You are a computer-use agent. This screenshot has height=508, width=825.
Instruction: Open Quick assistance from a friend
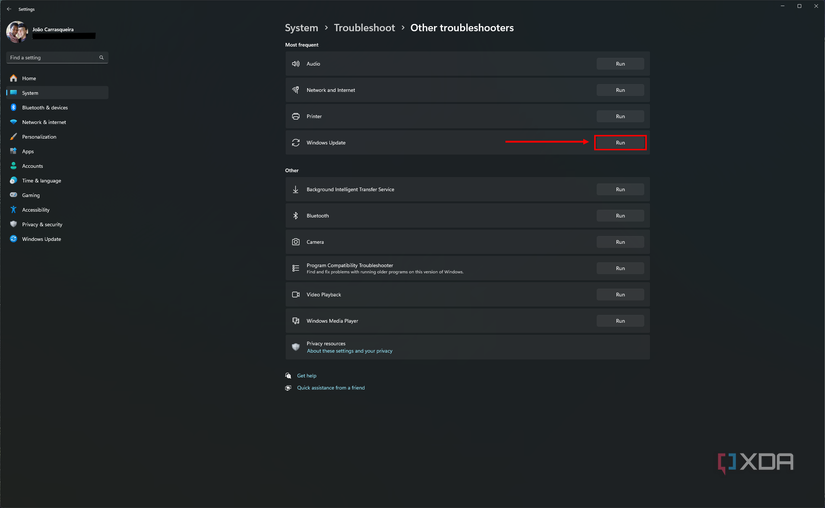tap(331, 388)
